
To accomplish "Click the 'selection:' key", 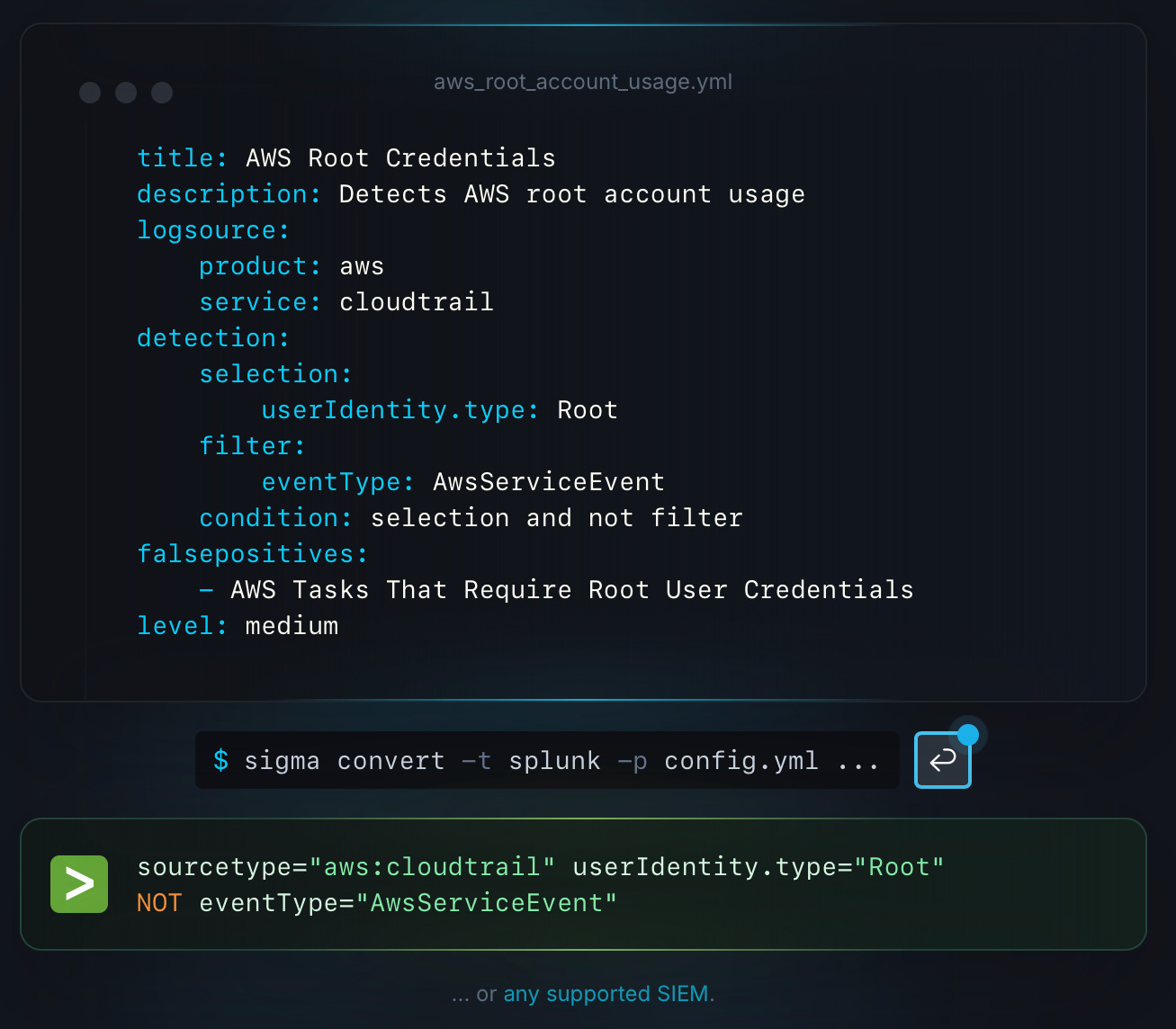I will [275, 374].
